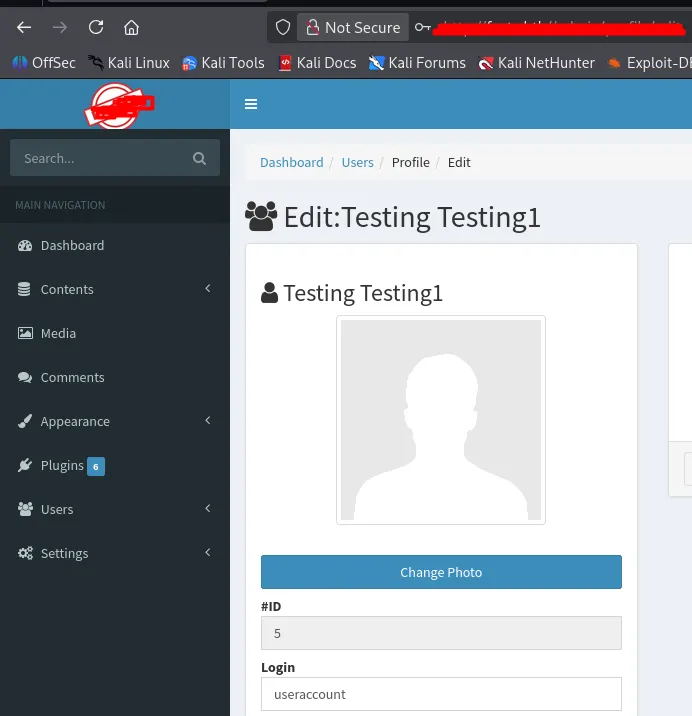Open the Kali Docs bookmark

[x=317, y=63]
